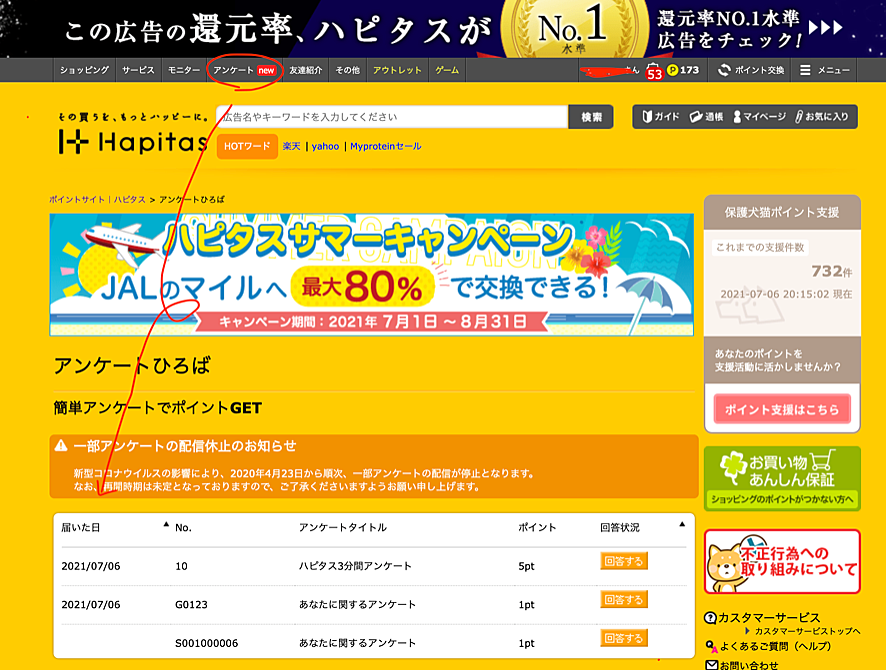The height and width of the screenshot is (670, 886).
Task: Click the 5pt point value cell
Action: point(526,566)
